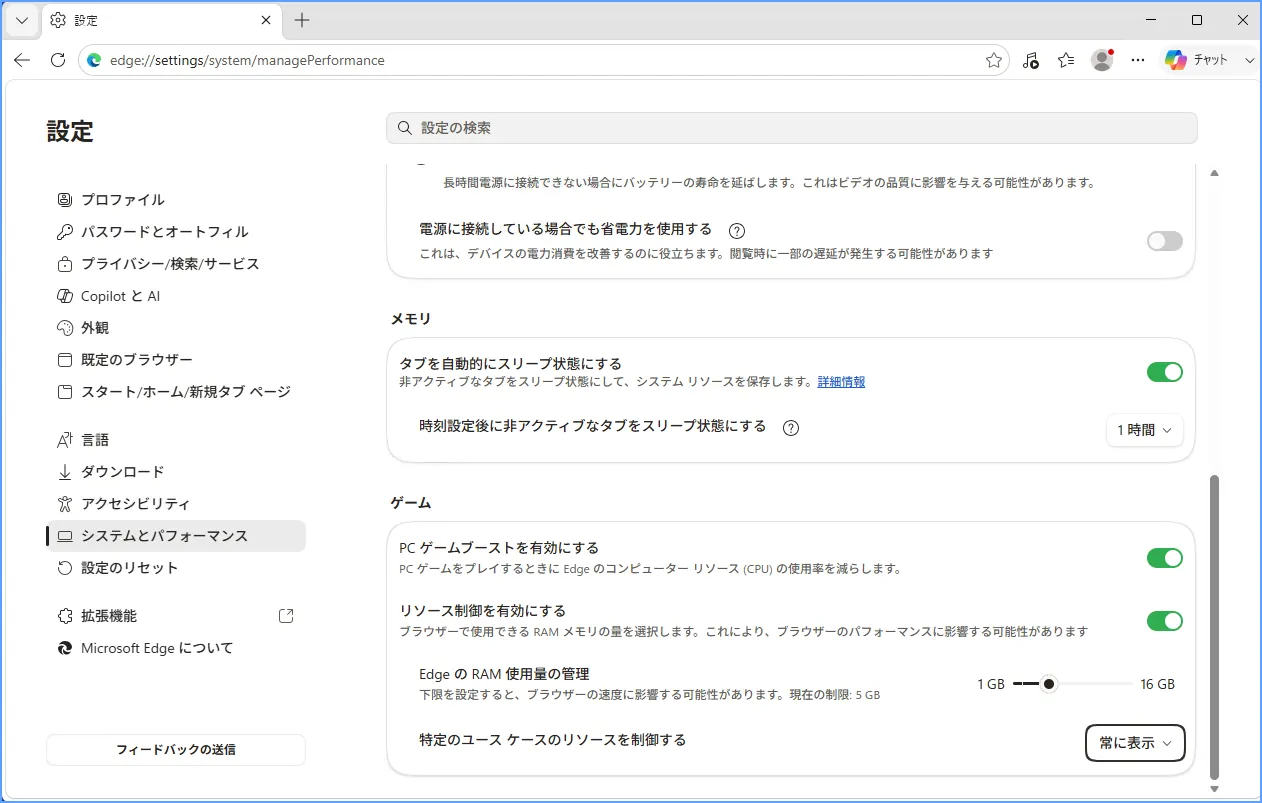
Task: Open プライバシー/検索/サービス section
Action: click(176, 264)
